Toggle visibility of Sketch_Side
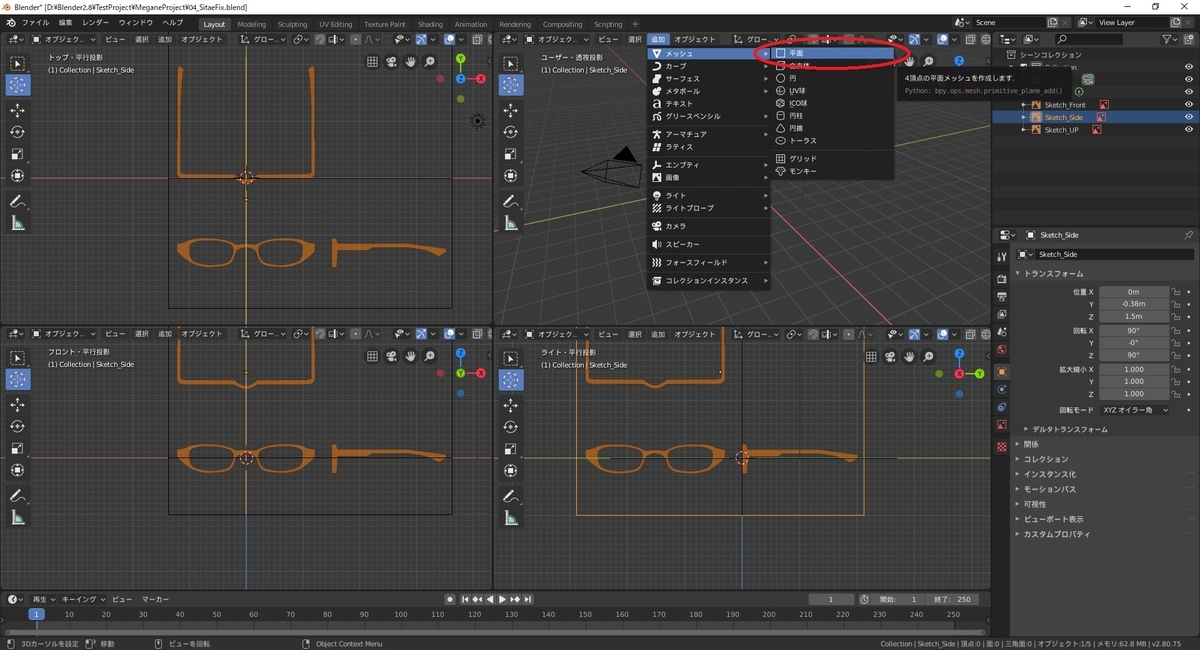This screenshot has height=650, width=1200. tap(1189, 117)
